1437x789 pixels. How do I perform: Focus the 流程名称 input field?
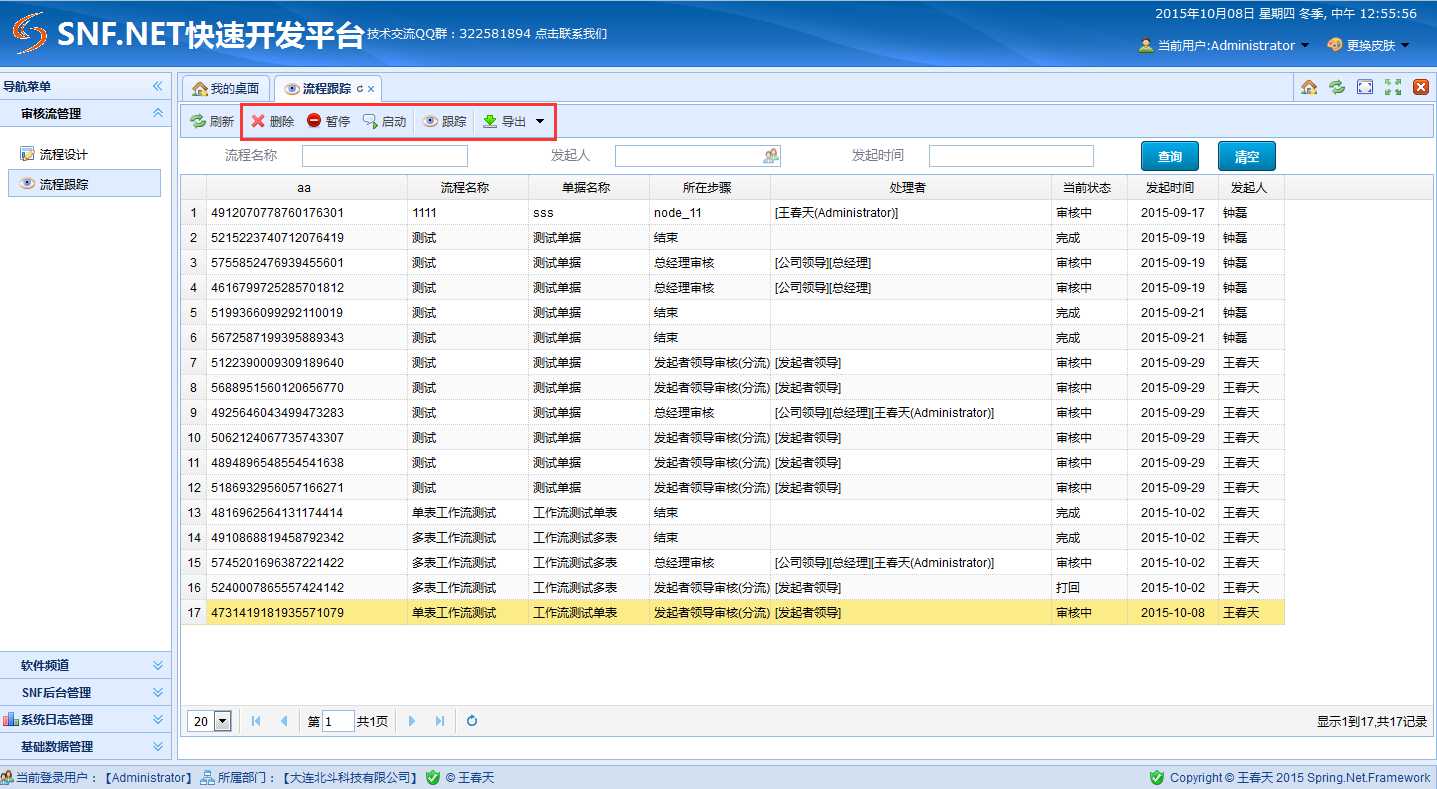385,156
